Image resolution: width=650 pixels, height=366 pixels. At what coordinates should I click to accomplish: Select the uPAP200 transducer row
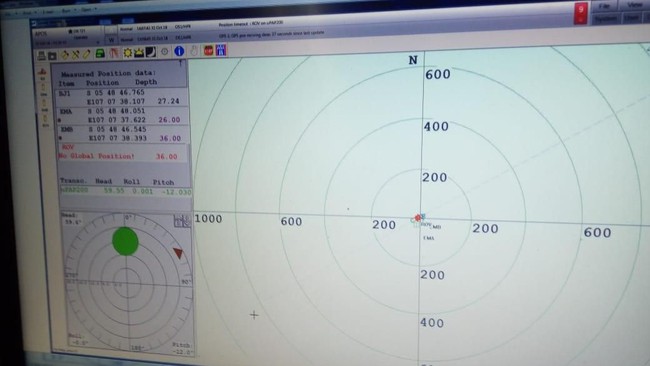(126, 191)
